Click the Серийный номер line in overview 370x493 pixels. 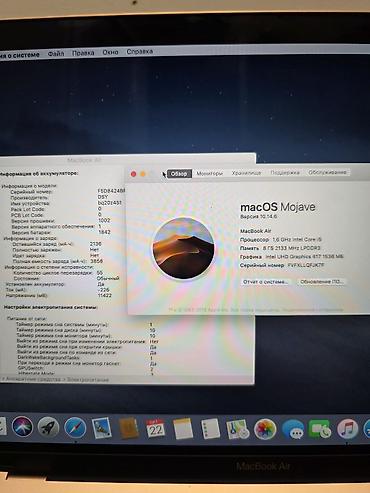[282, 265]
